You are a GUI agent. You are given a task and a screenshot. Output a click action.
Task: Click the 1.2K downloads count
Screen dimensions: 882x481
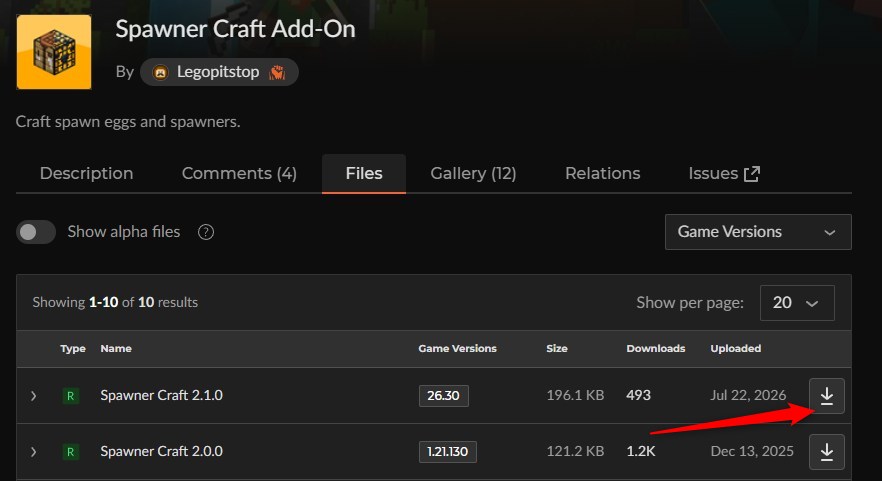coord(641,452)
